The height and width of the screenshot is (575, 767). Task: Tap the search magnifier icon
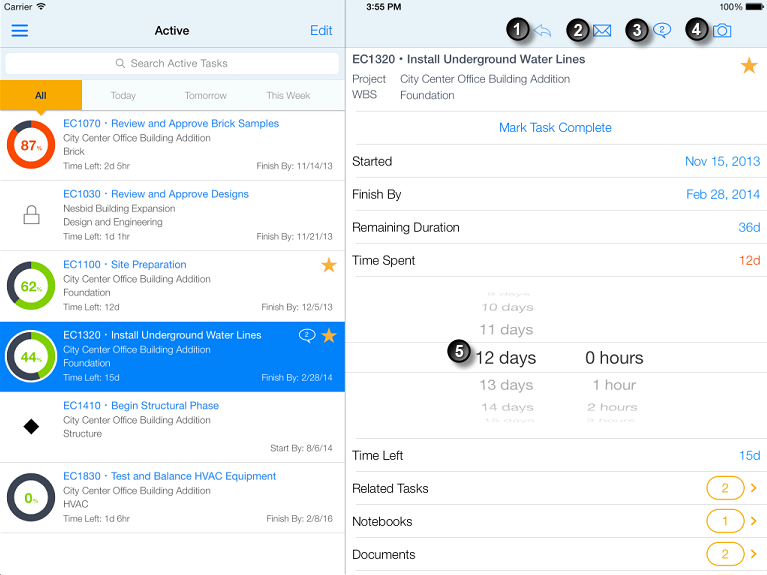[120, 63]
